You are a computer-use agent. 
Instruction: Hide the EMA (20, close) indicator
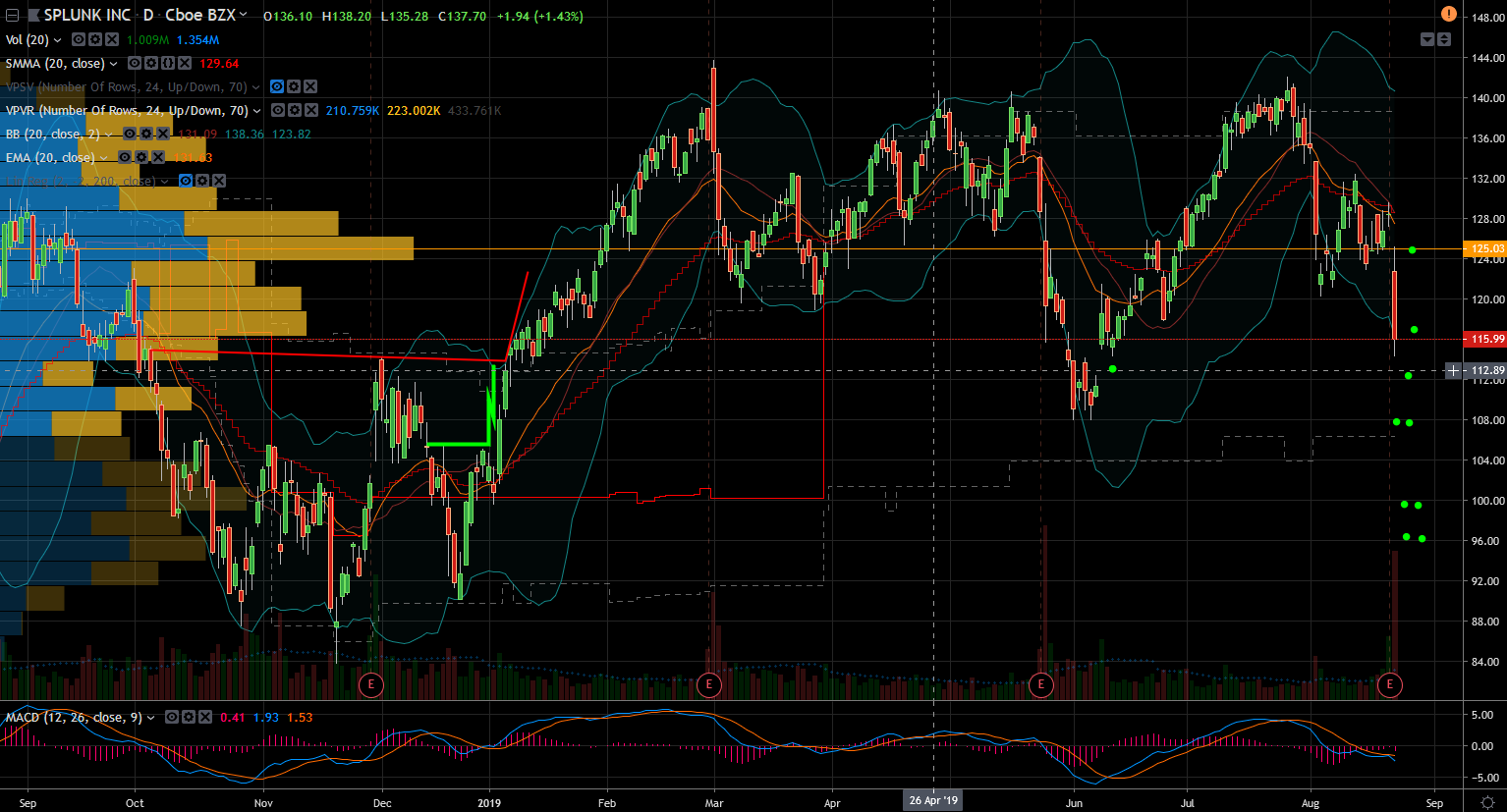(x=125, y=157)
